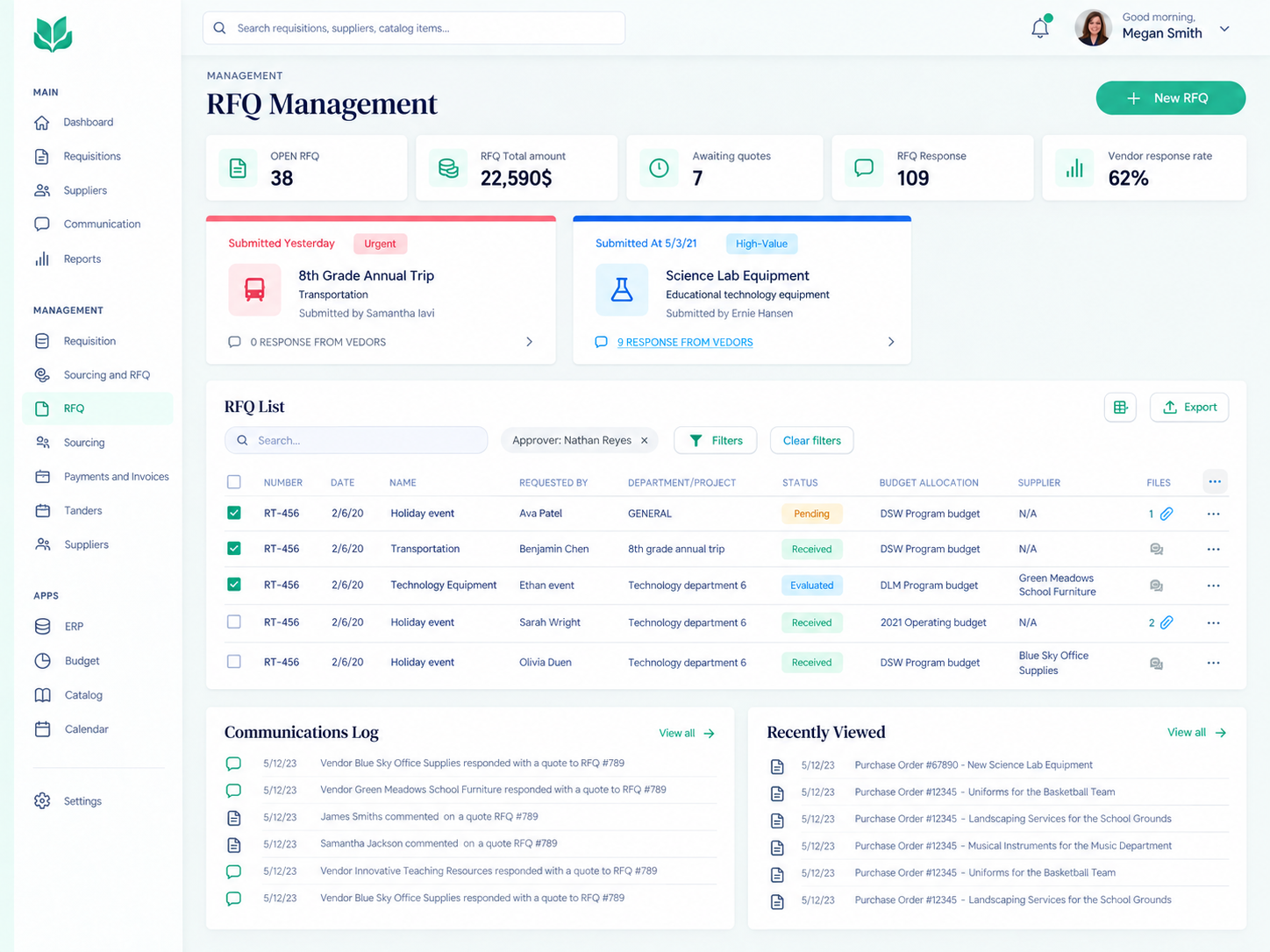Expand the 8th Grade Annual Trip card chevron
Screen dimensions: 1270x952
coord(529,342)
